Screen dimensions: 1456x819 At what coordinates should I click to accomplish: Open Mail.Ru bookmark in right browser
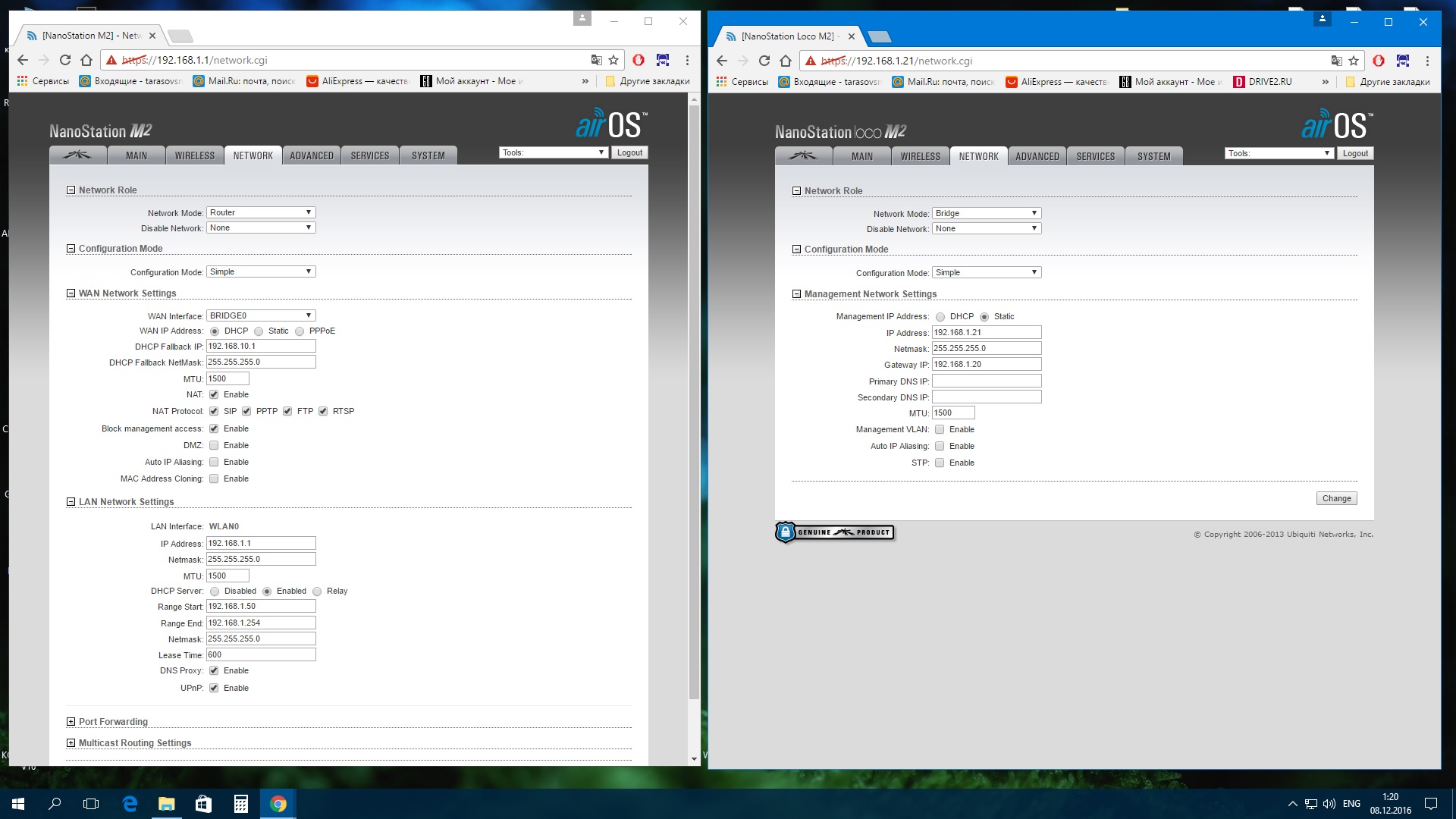point(943,82)
